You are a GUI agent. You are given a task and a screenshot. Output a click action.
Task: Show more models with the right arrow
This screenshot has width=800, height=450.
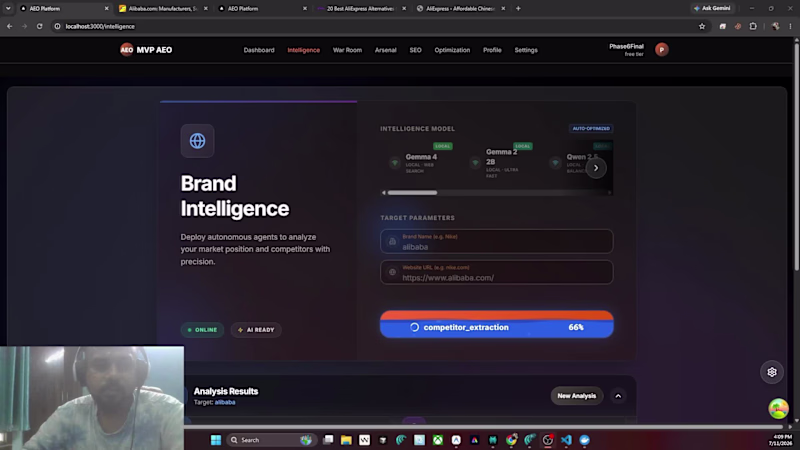[595, 168]
